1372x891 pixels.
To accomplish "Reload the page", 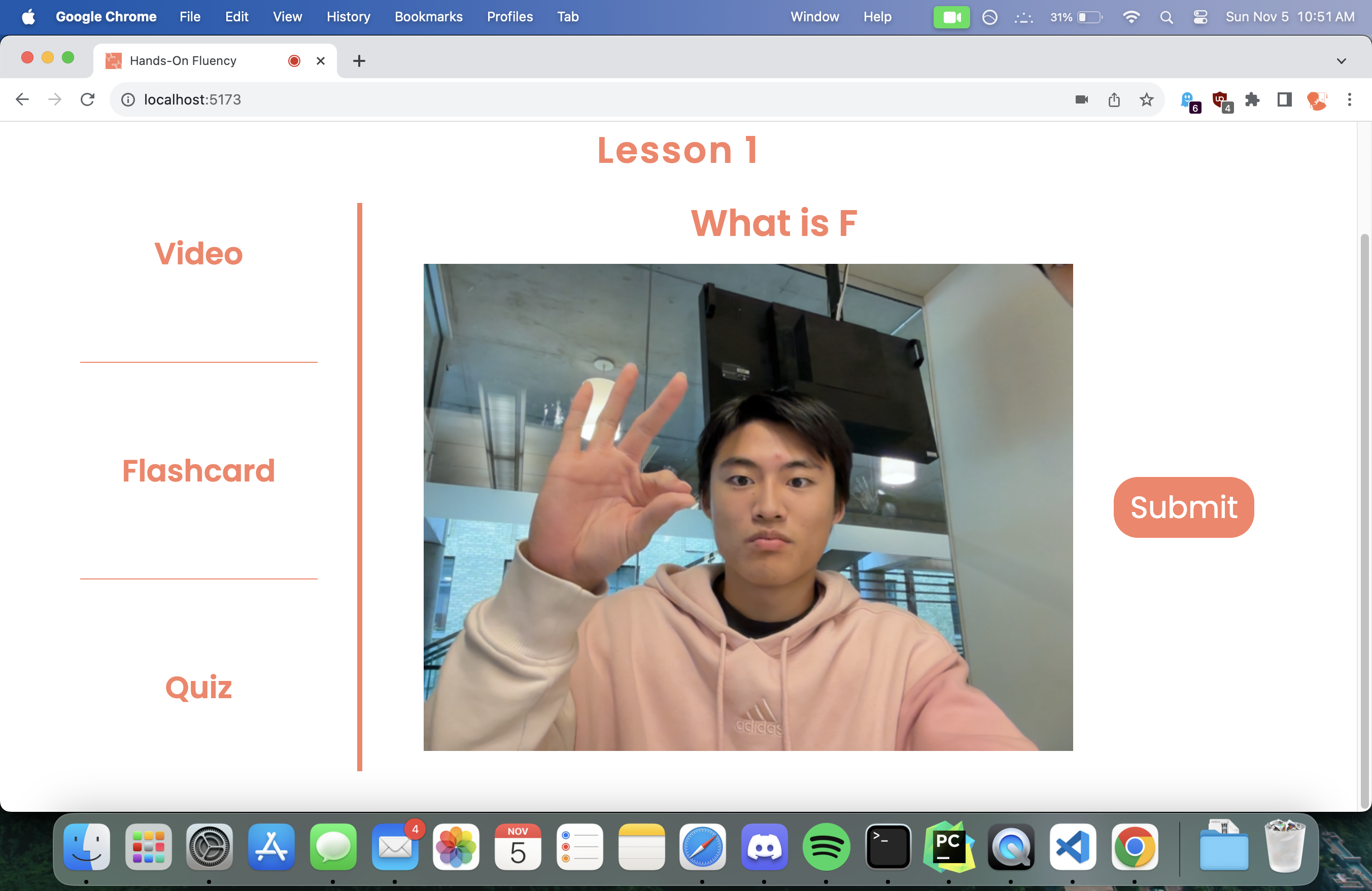I will click(88, 99).
